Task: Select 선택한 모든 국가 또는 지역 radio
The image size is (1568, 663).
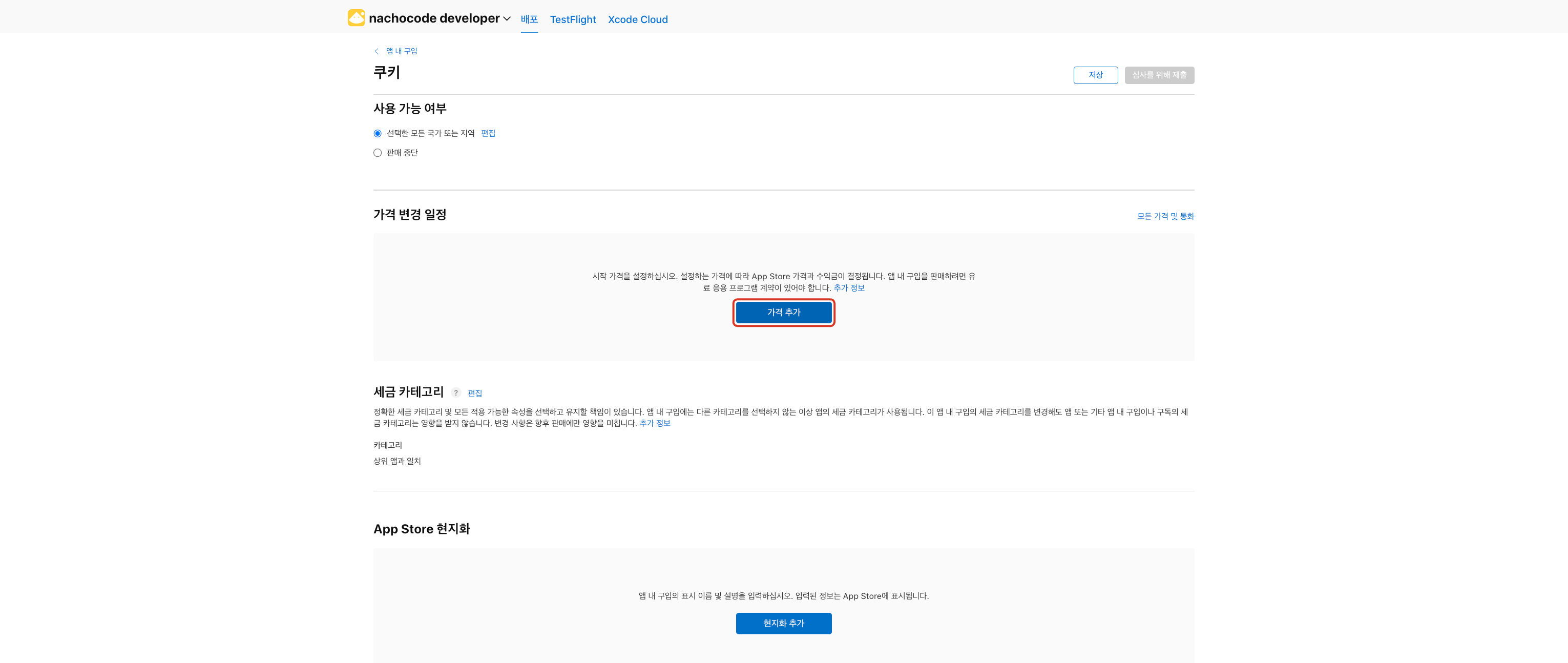Action: tap(378, 133)
